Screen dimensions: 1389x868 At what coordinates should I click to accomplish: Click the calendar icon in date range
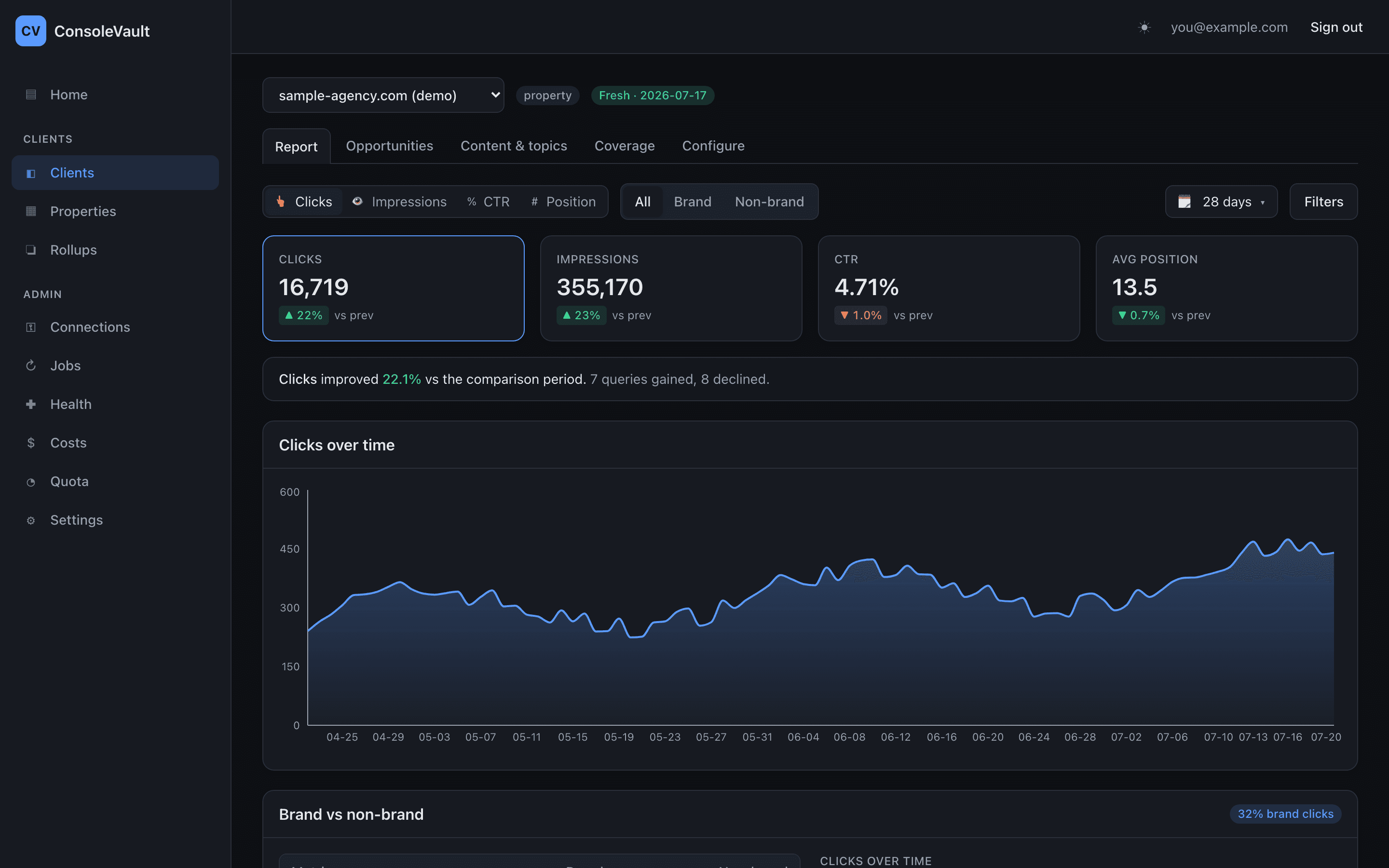(1184, 202)
